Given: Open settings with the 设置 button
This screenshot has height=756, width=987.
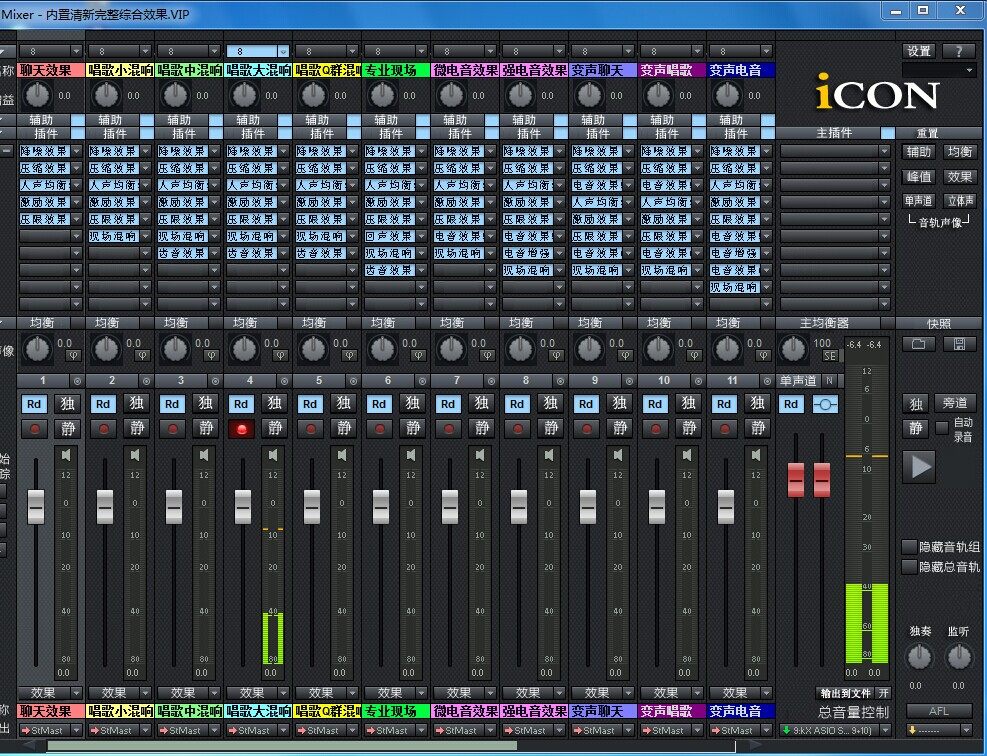Looking at the screenshot, I should 919,51.
